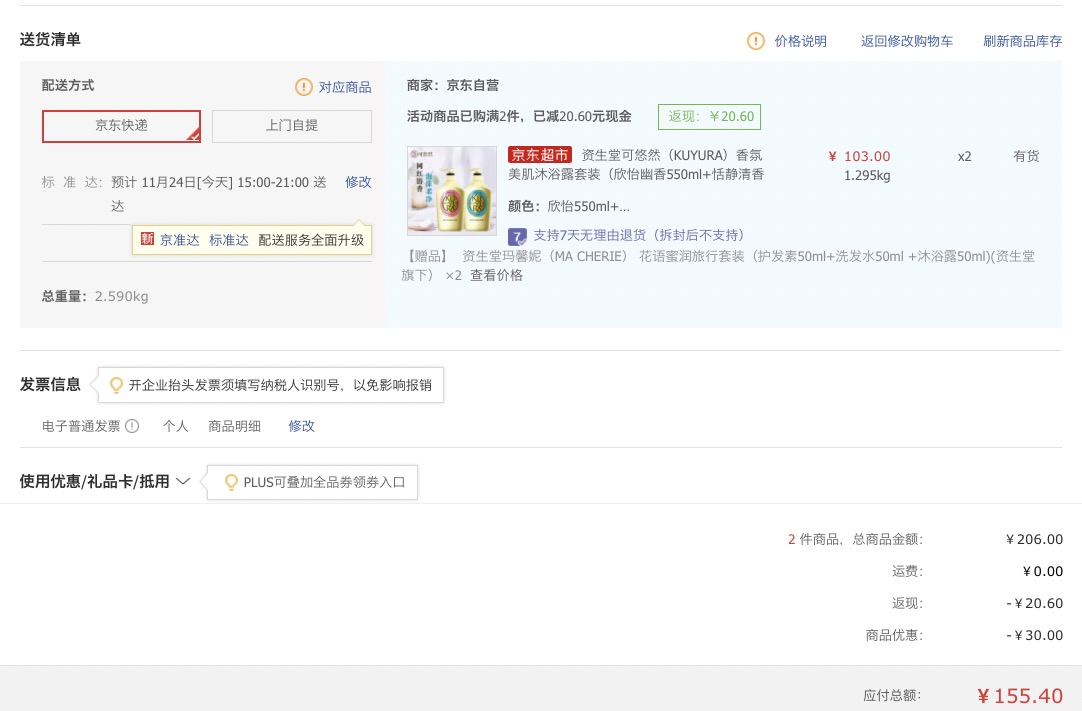Click the 价格说明 exclamation icon
Image resolution: width=1082 pixels, height=711 pixels.
(x=756, y=41)
